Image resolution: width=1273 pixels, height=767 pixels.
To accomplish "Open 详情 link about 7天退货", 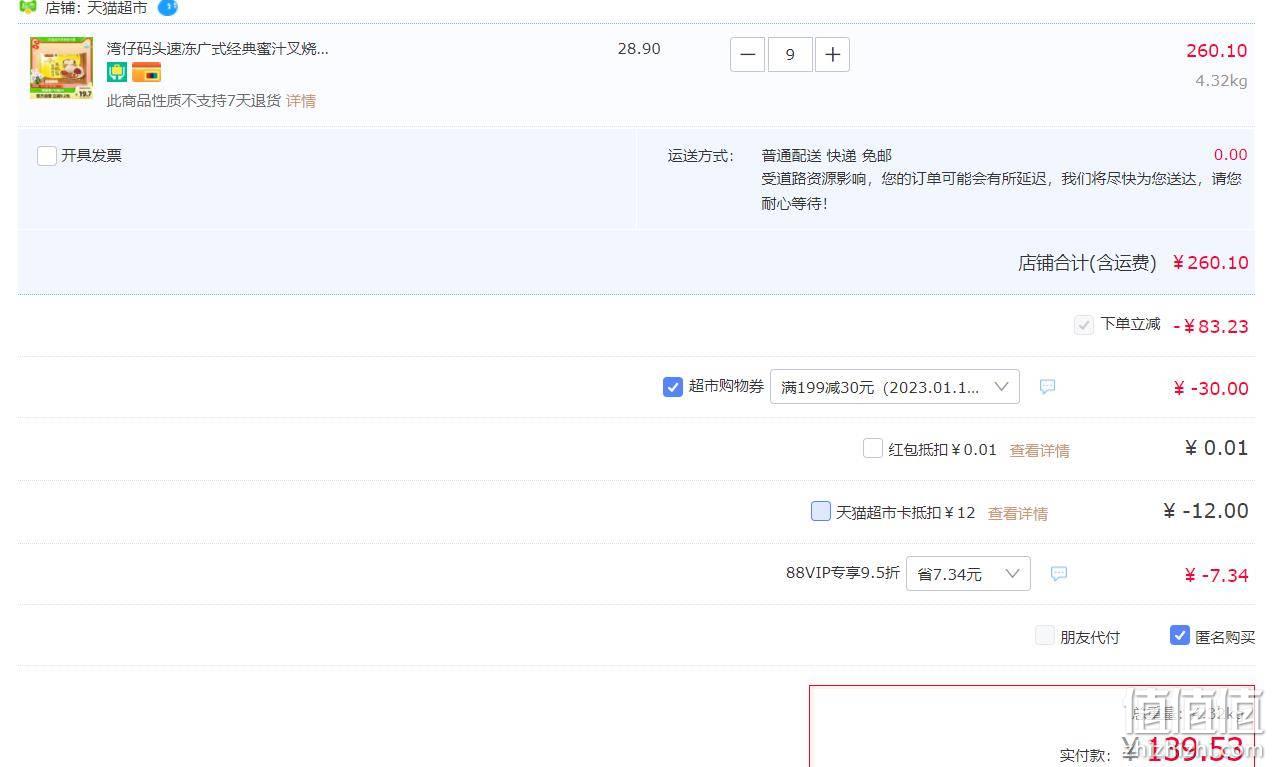I will 301,101.
